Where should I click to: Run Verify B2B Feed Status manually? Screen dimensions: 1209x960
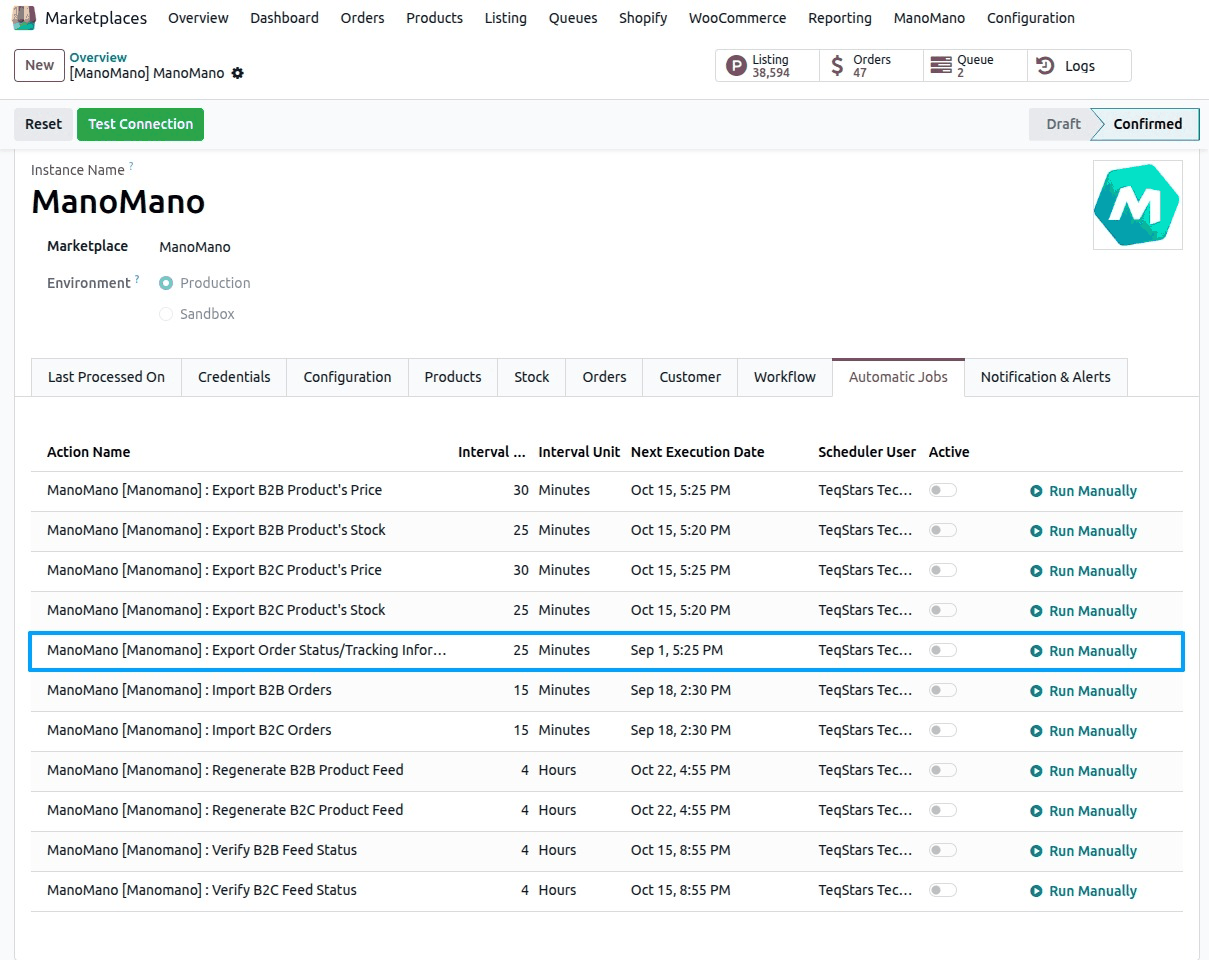[1084, 851]
